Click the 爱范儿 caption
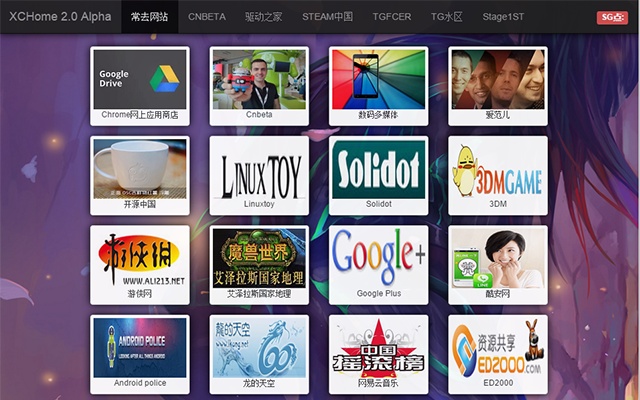The width and height of the screenshot is (640, 400). click(498, 115)
